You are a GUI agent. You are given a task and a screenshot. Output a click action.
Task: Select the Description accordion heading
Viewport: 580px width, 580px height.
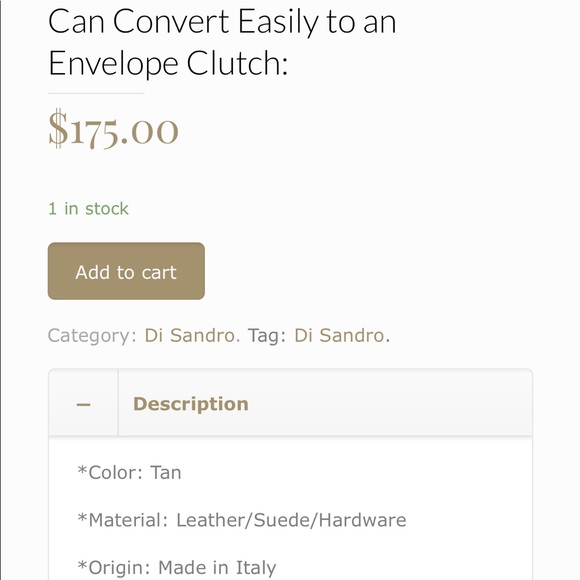(190, 404)
